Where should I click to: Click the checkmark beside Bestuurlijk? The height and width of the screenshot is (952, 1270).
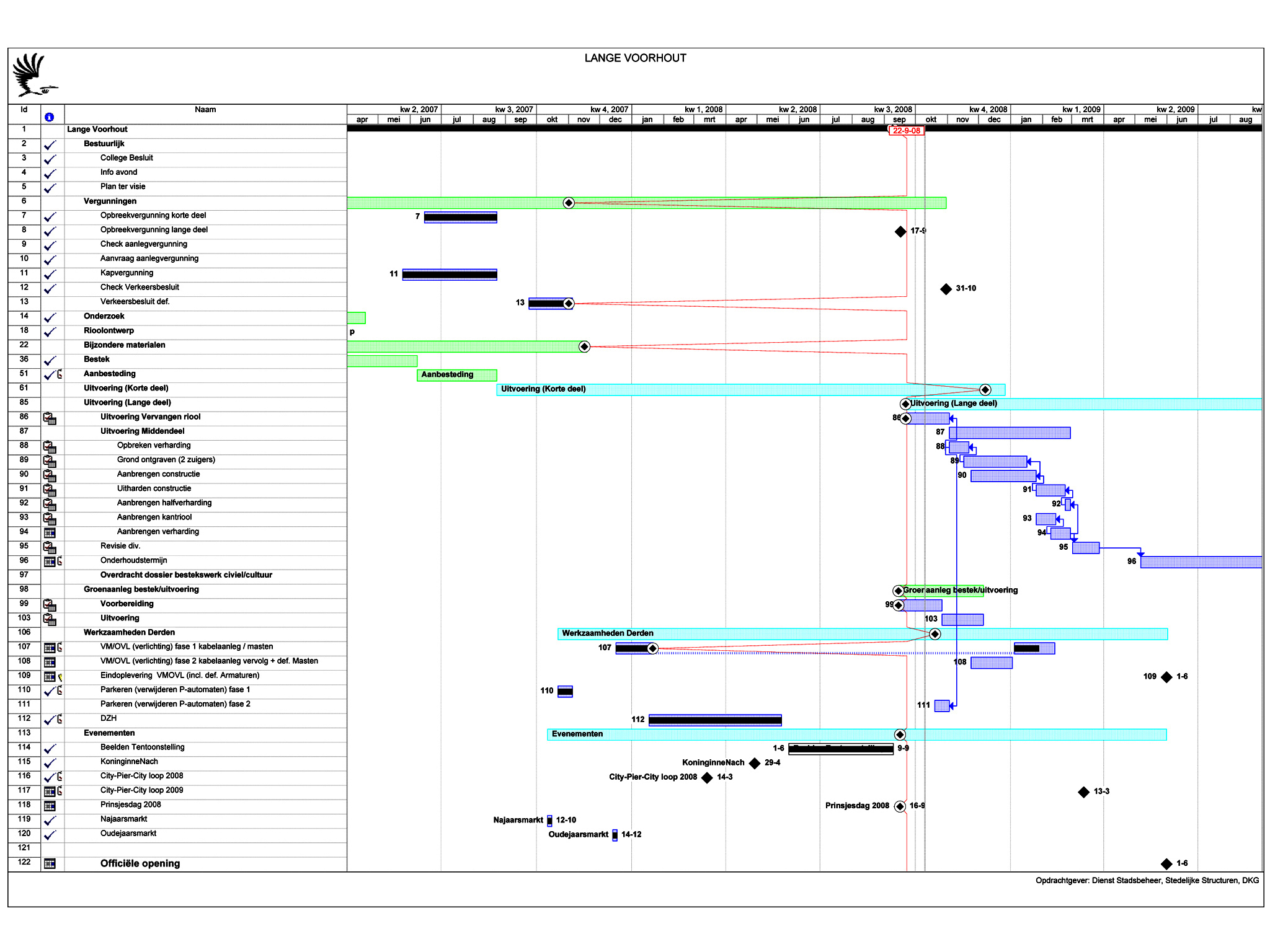(50, 145)
